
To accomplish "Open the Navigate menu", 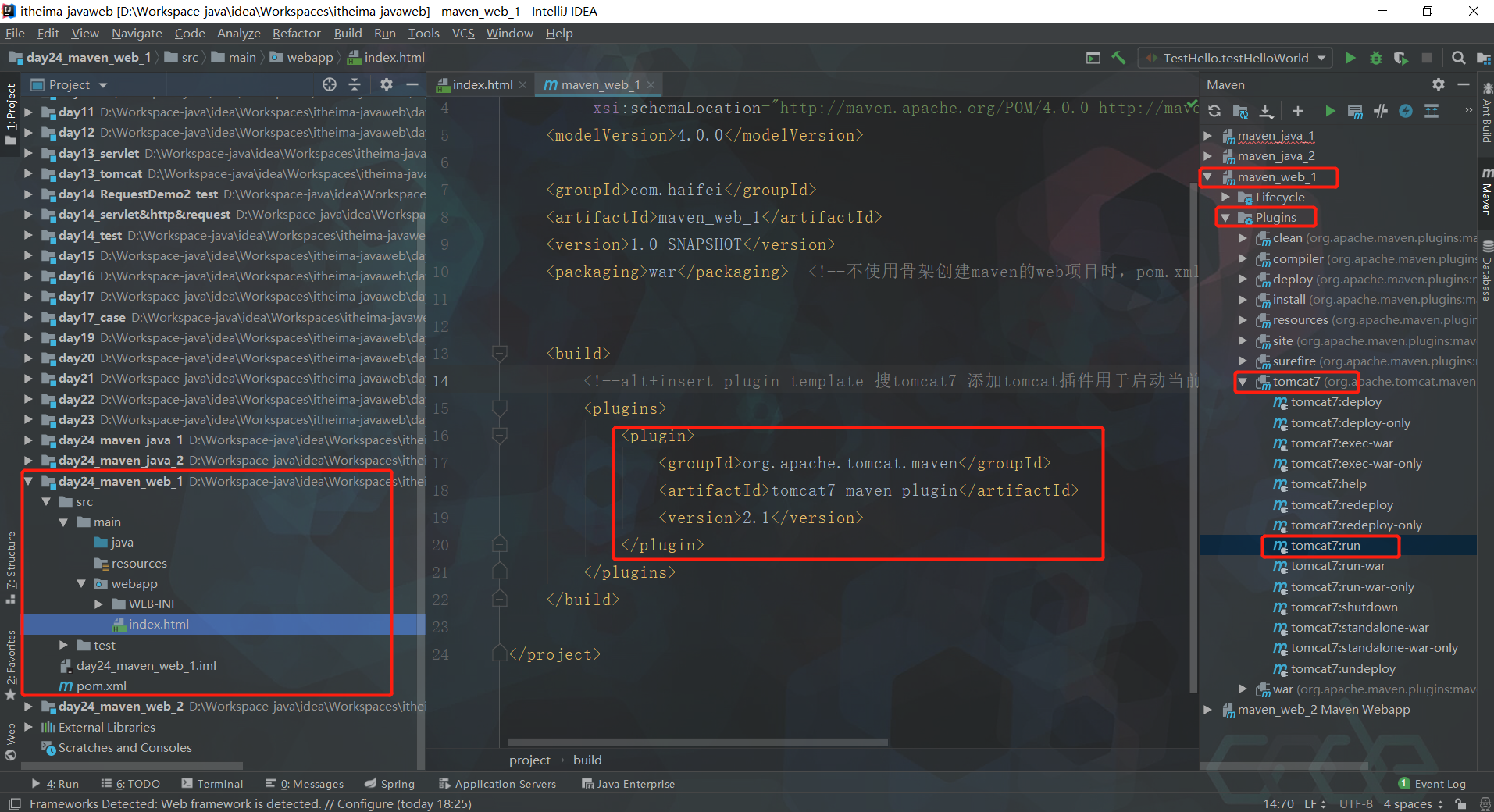I will [137, 34].
